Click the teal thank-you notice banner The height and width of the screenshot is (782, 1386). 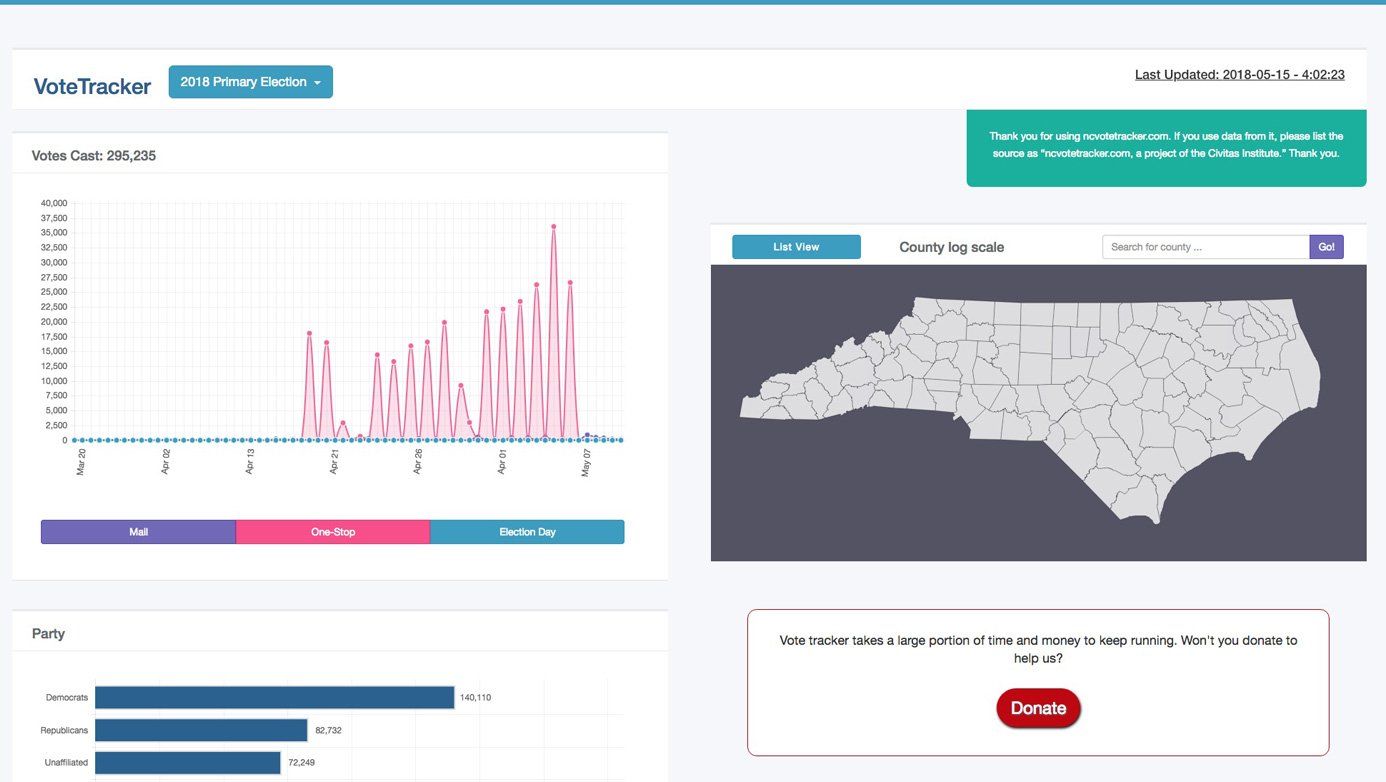click(1166, 146)
